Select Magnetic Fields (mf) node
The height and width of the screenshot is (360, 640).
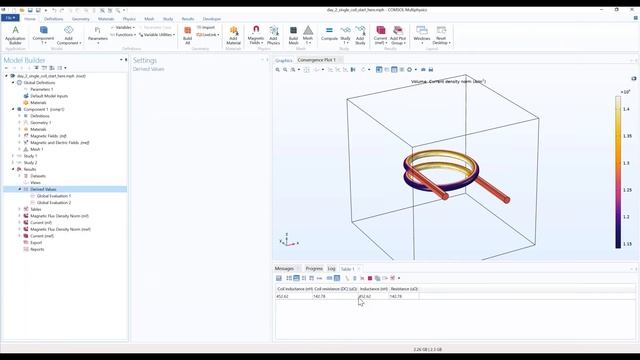tap(48, 136)
